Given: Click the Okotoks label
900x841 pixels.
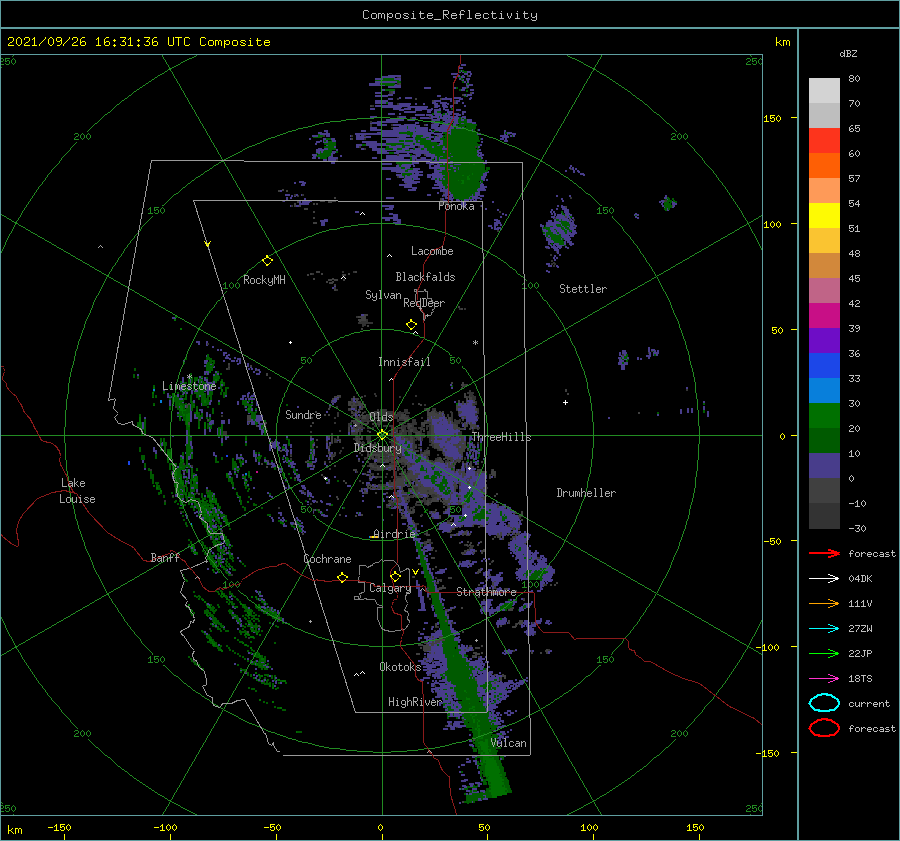Looking at the screenshot, I should [400, 666].
